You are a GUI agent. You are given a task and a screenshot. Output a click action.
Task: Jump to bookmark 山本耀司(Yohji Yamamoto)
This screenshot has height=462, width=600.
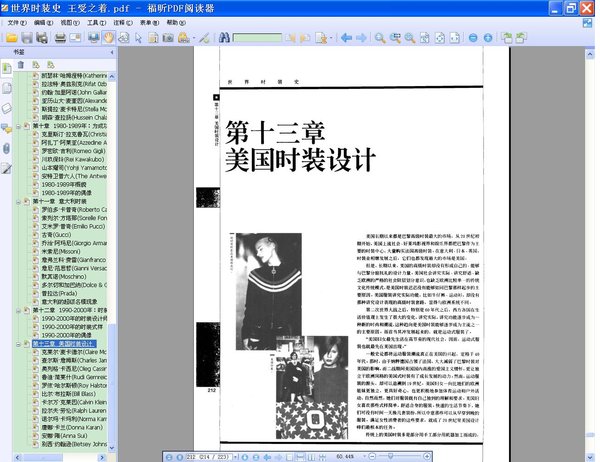(74, 169)
